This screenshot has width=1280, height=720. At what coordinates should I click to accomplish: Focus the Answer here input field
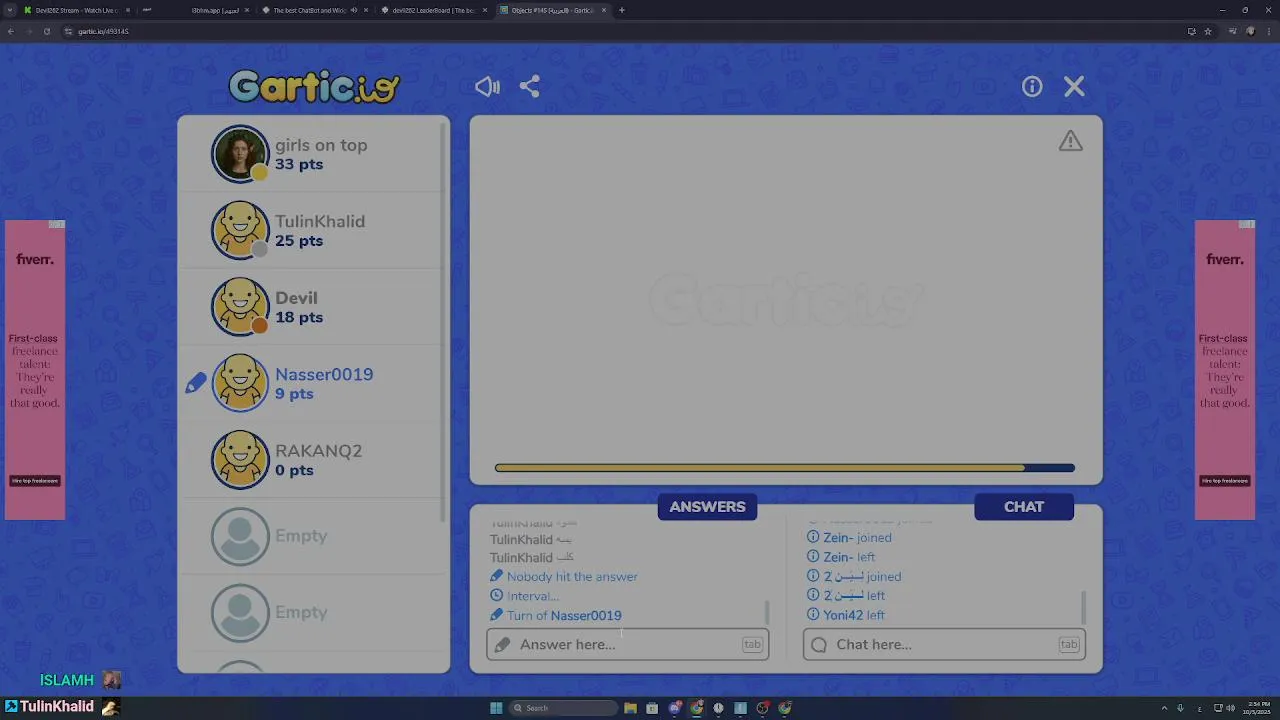click(628, 644)
